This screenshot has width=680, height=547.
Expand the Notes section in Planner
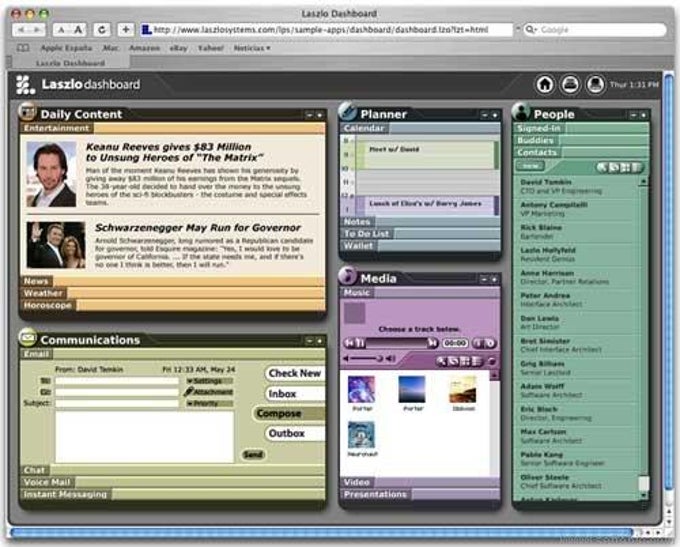point(420,222)
